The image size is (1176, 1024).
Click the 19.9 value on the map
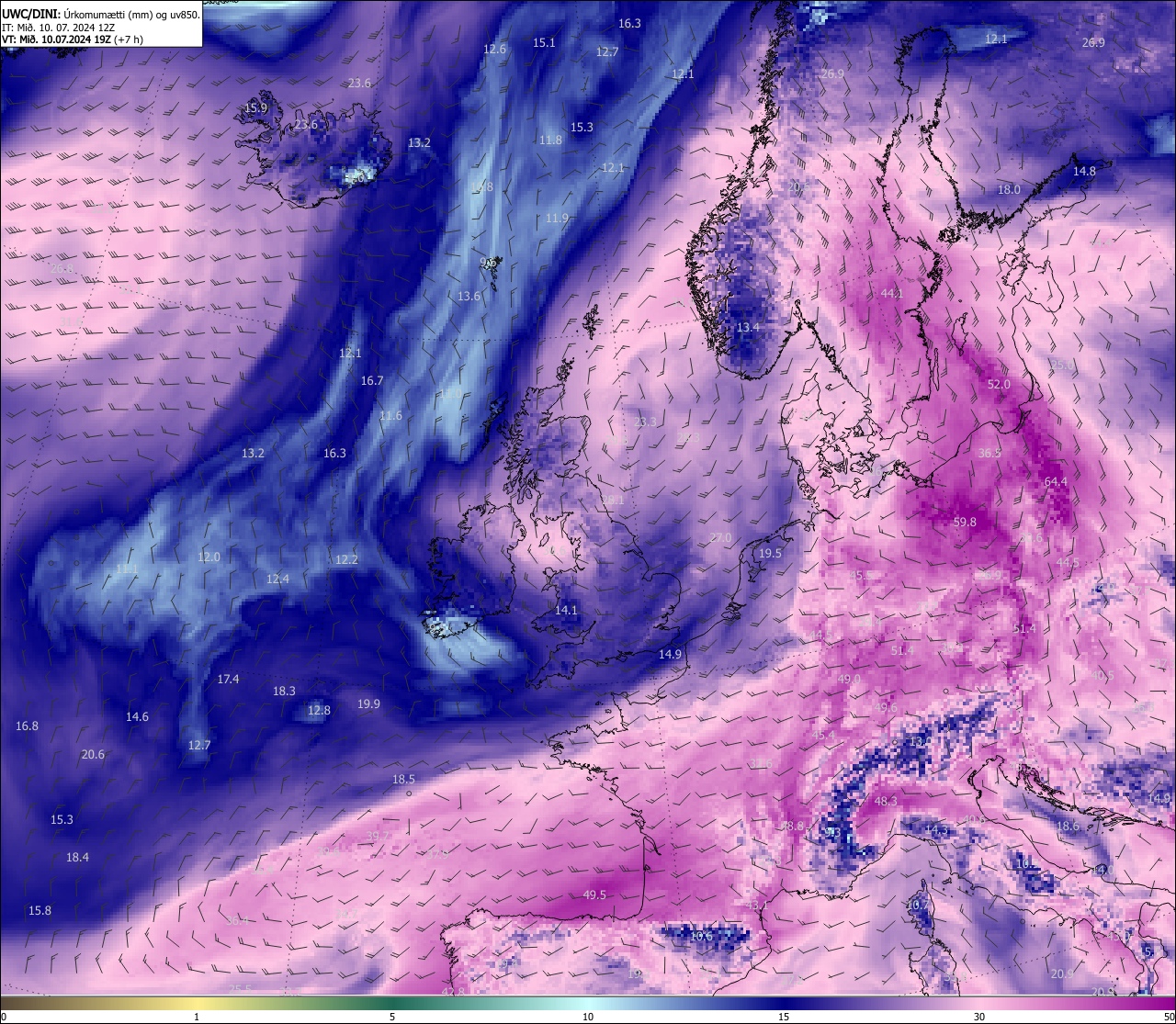pyautogui.click(x=368, y=703)
